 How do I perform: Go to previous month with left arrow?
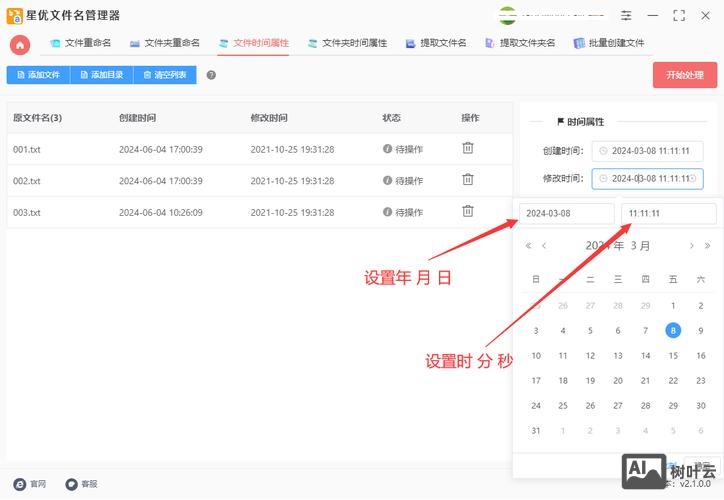[544, 246]
